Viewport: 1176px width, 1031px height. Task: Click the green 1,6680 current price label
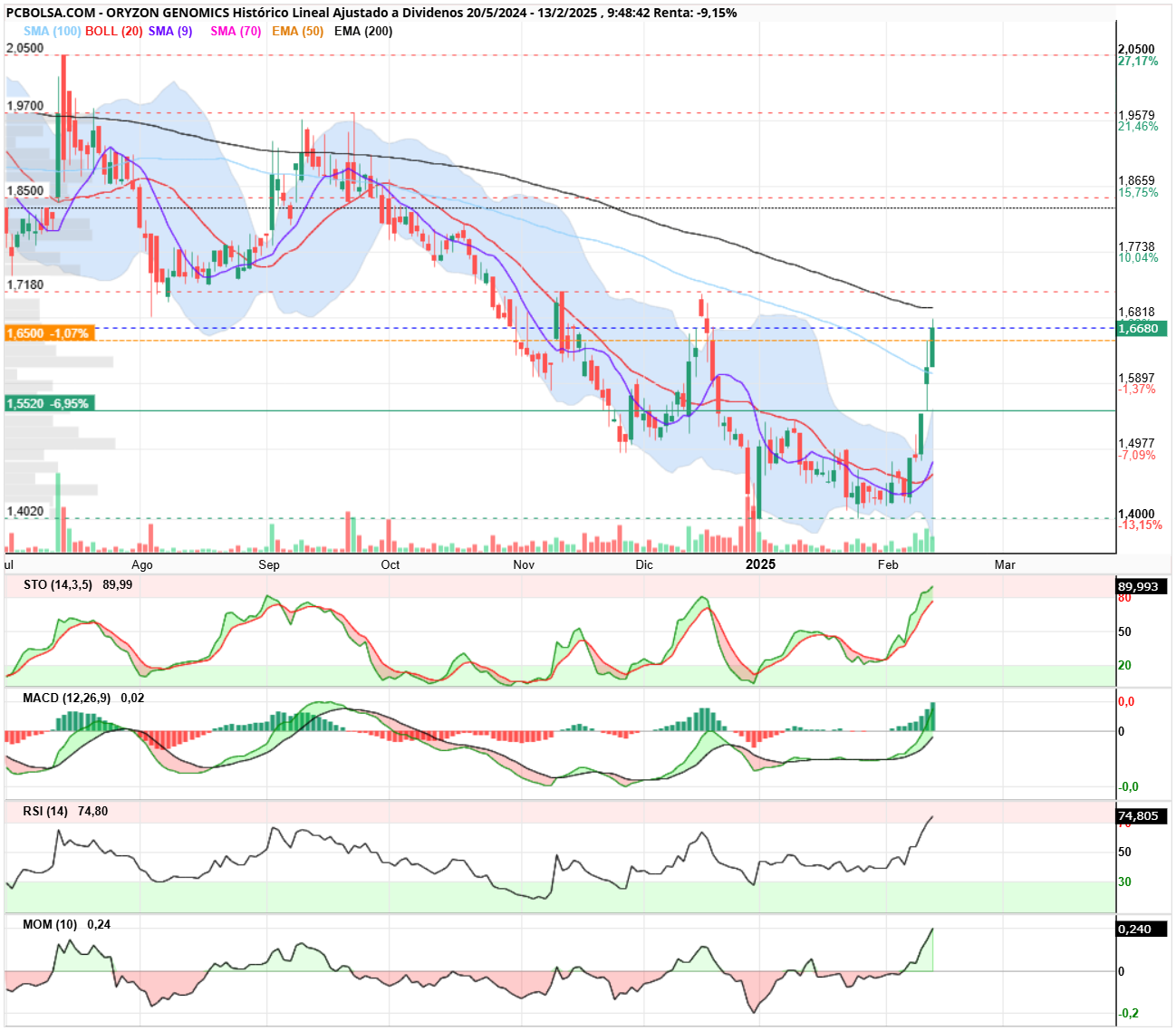tap(1142, 328)
